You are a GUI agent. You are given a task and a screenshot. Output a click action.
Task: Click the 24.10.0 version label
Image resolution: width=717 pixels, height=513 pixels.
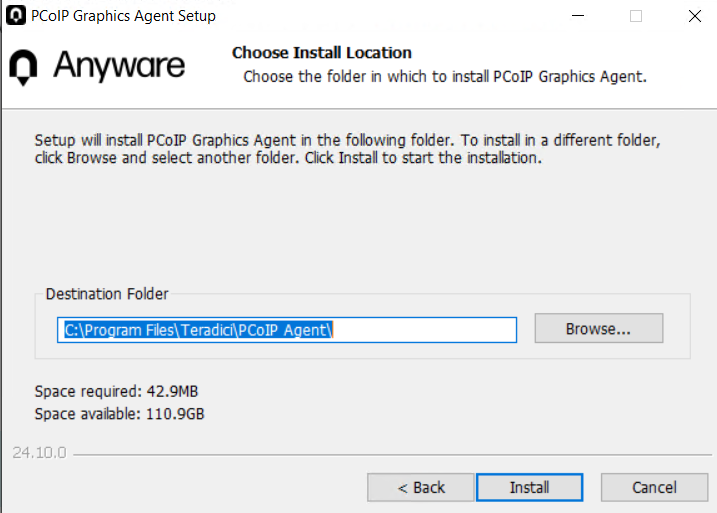point(39,453)
